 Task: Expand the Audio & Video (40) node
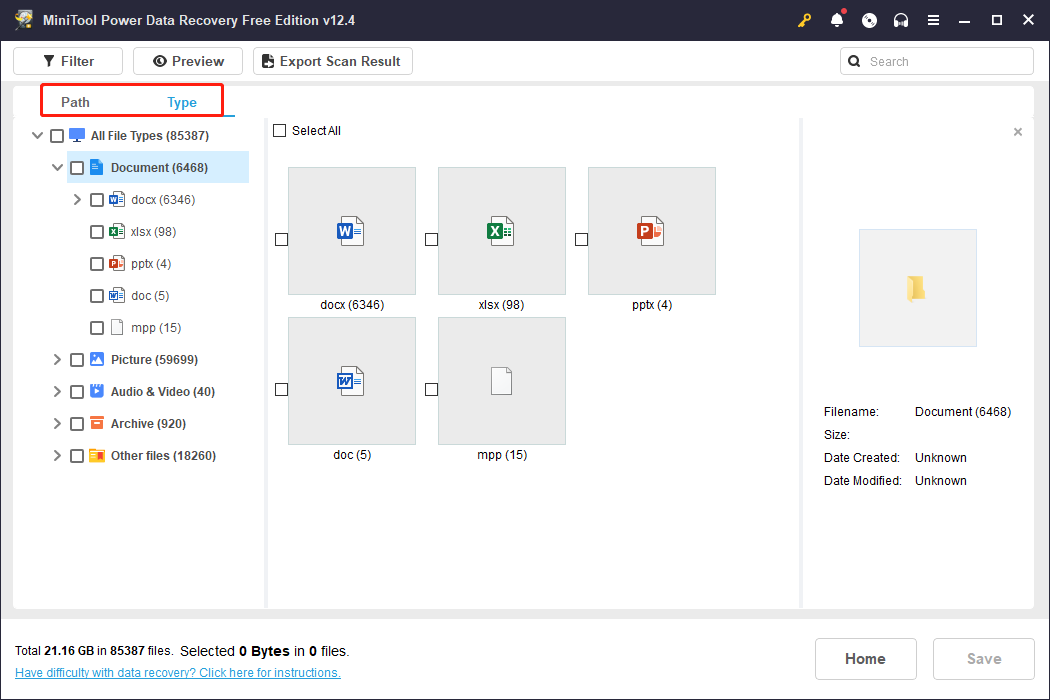(57, 392)
